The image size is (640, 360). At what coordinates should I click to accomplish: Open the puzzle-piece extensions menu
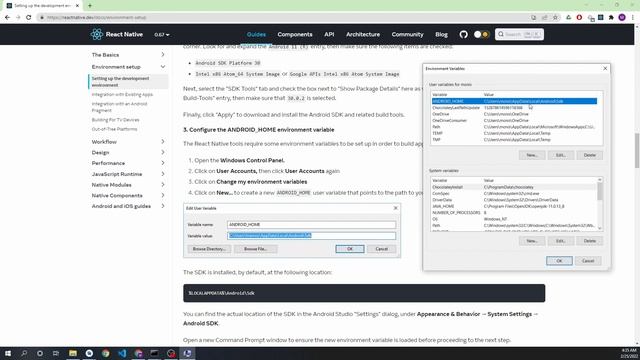point(611,18)
